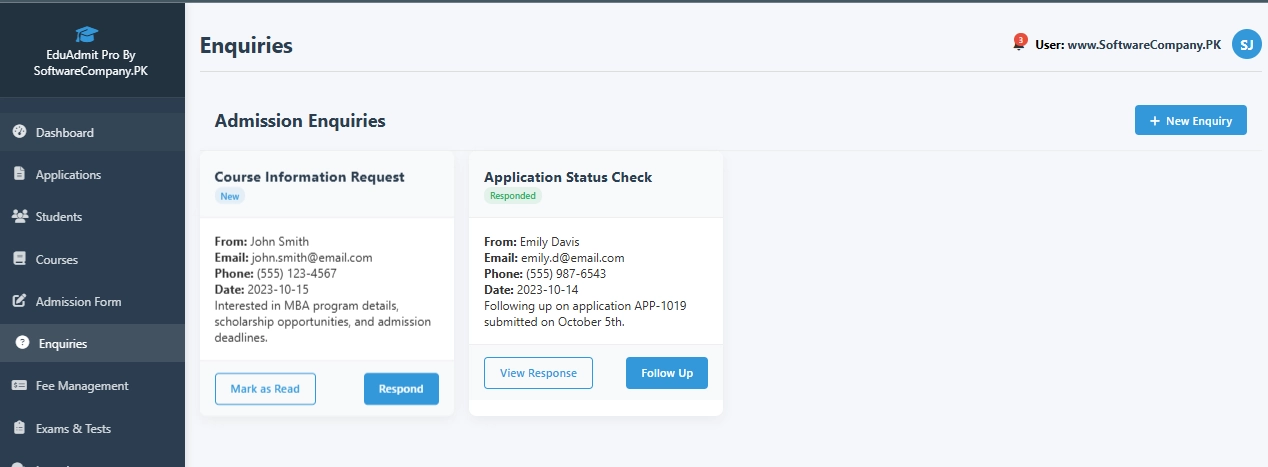1268x467 pixels.
Task: Click the Responded status badge
Action: pyautogui.click(x=513, y=196)
